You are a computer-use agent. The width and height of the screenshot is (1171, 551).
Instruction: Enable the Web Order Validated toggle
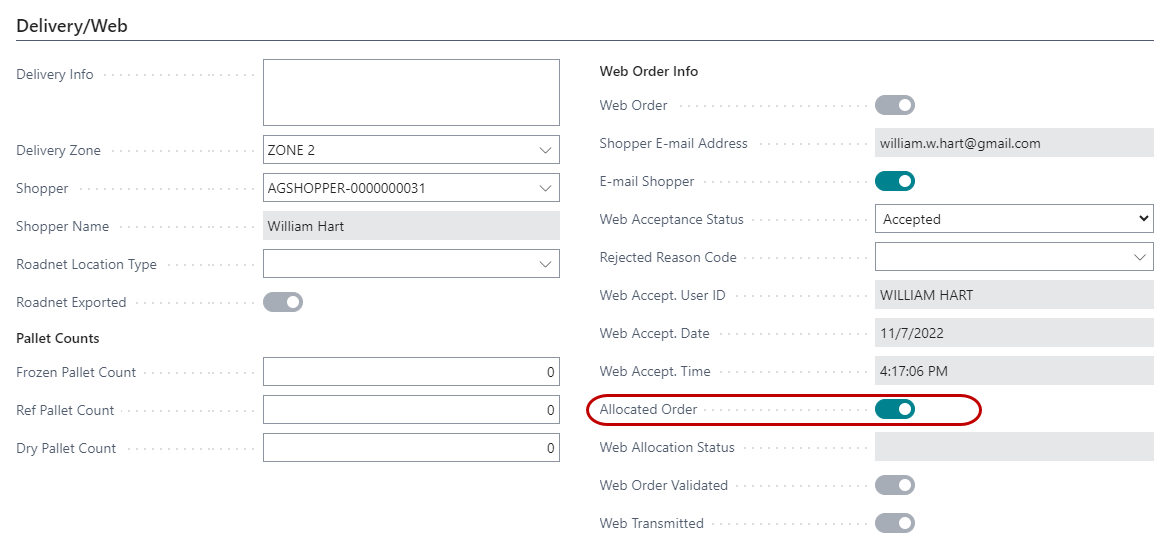[x=894, y=485]
